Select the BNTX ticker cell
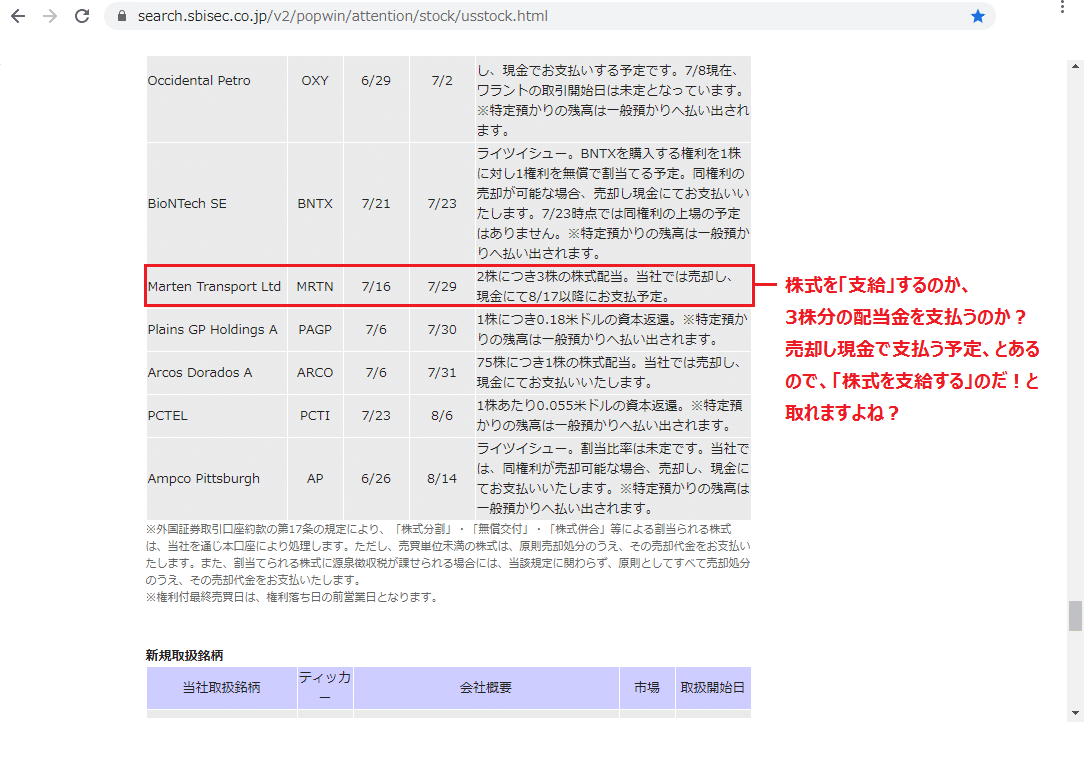Image resolution: width=1088 pixels, height=772 pixels. click(x=315, y=203)
